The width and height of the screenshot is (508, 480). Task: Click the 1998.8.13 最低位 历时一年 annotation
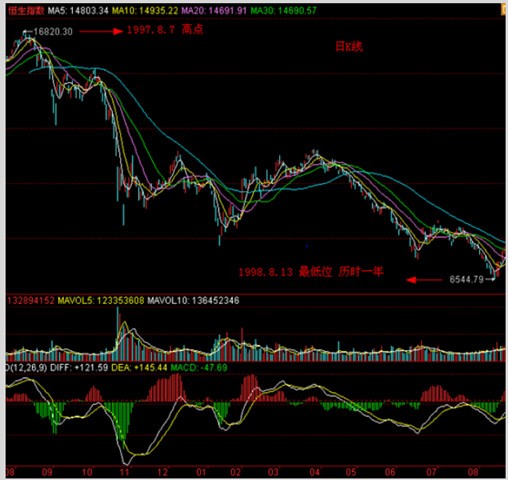(311, 272)
